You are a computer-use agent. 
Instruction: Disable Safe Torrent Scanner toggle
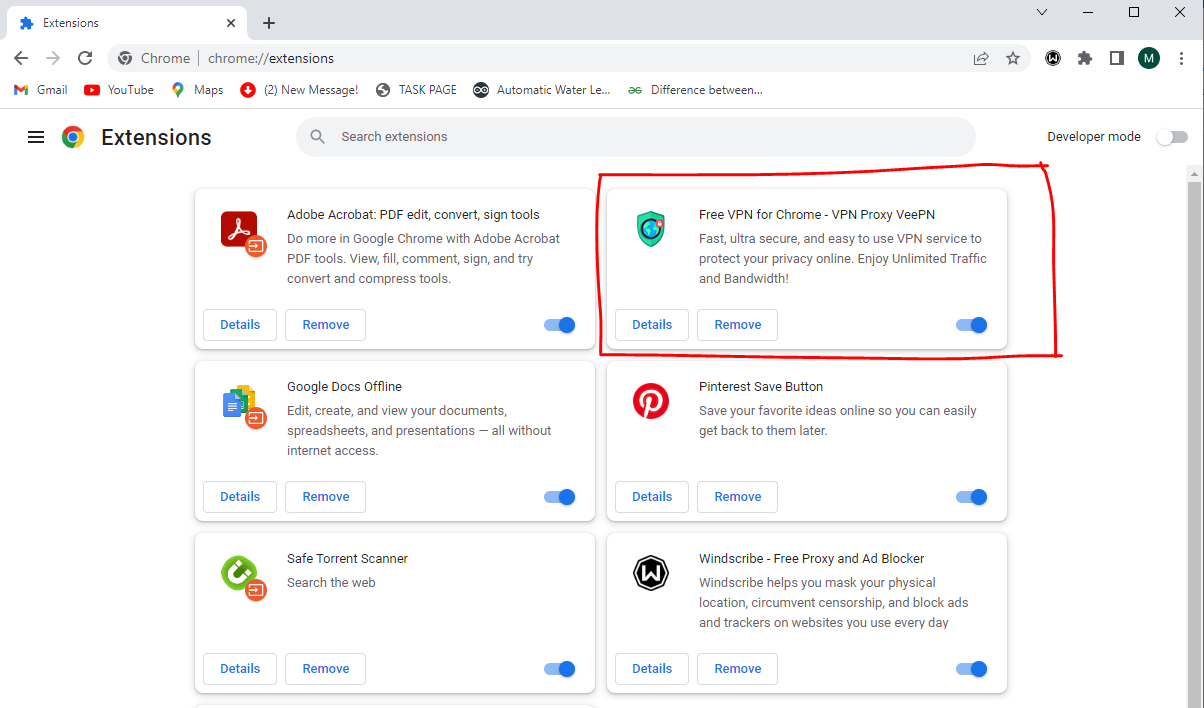(560, 669)
